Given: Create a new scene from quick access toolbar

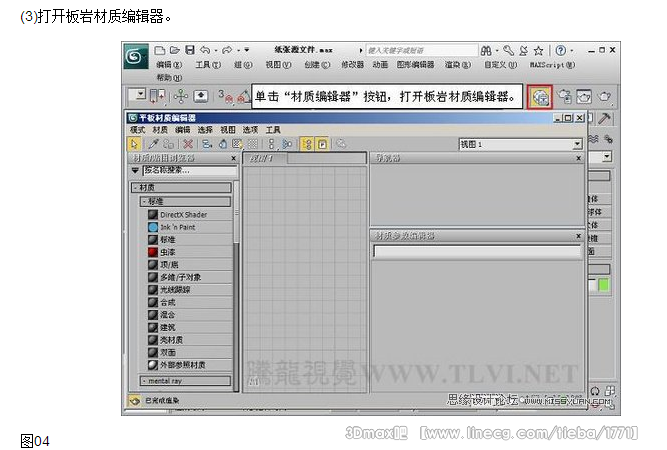Looking at the screenshot, I should (160, 50).
